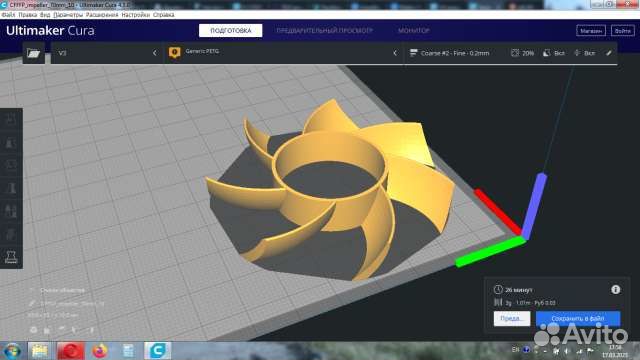This screenshot has width=640, height=360.
Task: Click the info icon in slice summary
Action: tap(616, 289)
